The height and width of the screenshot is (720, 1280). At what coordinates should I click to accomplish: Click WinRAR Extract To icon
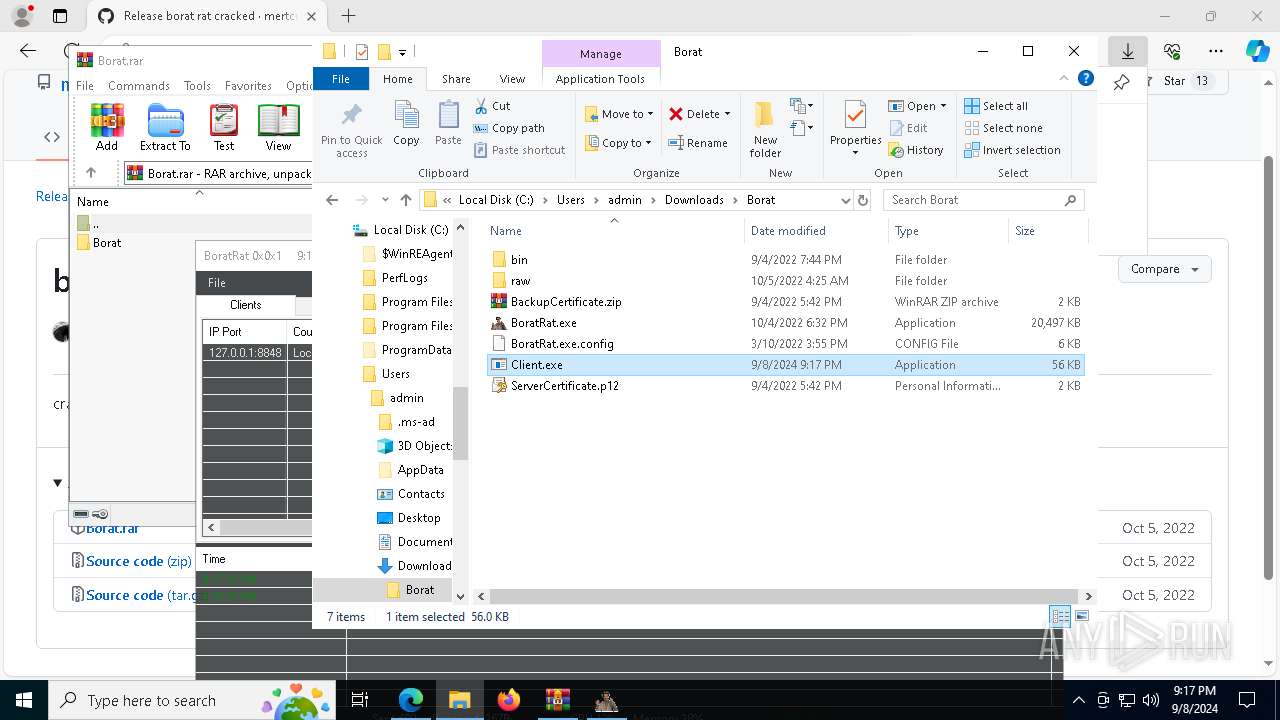click(165, 128)
